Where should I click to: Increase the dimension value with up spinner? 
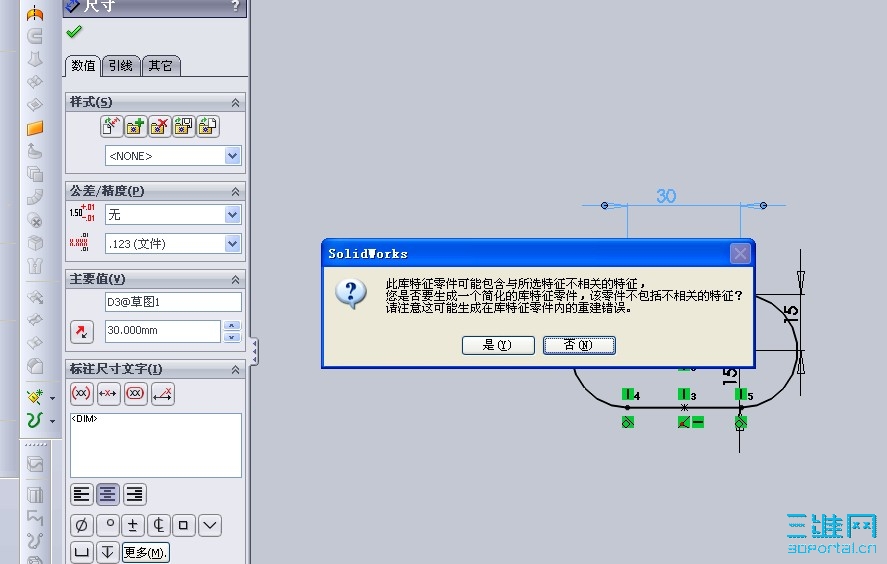(232, 325)
